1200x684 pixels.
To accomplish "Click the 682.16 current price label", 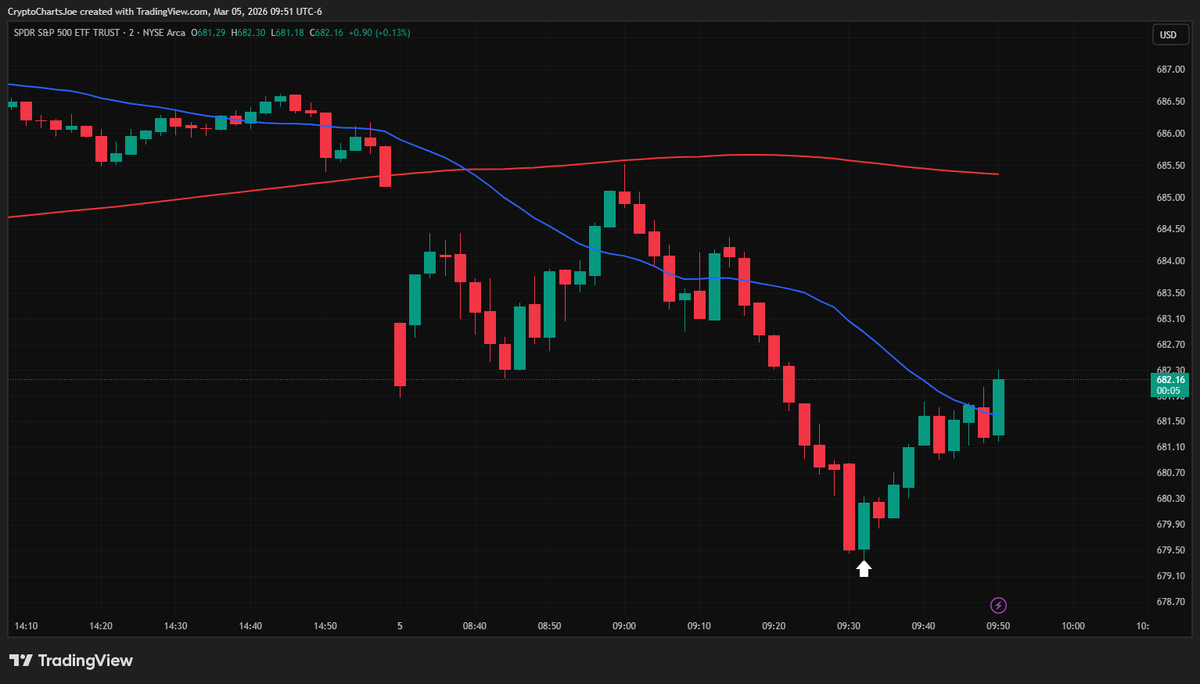I will (x=1170, y=380).
